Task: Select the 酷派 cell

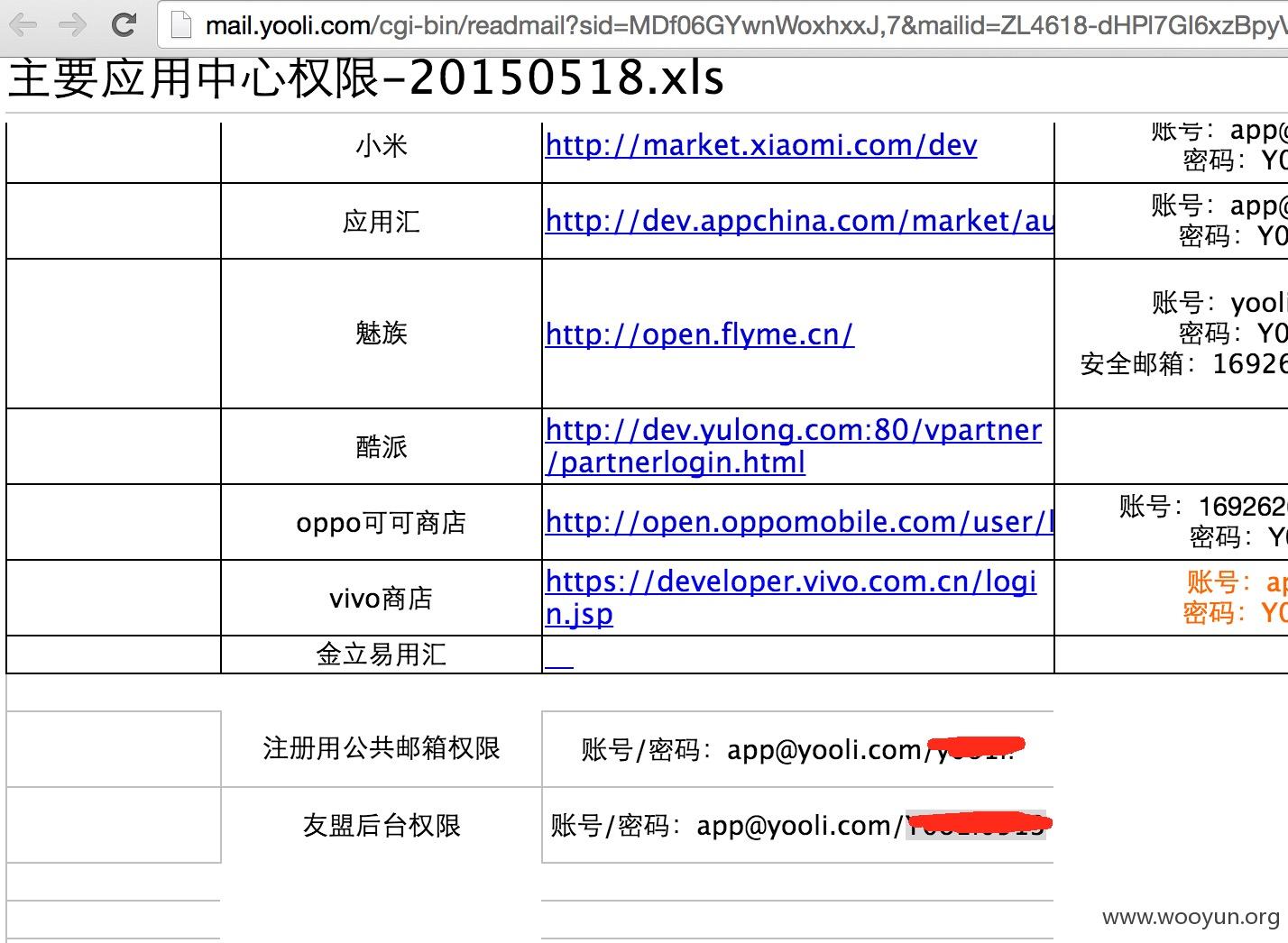Action: (x=382, y=446)
